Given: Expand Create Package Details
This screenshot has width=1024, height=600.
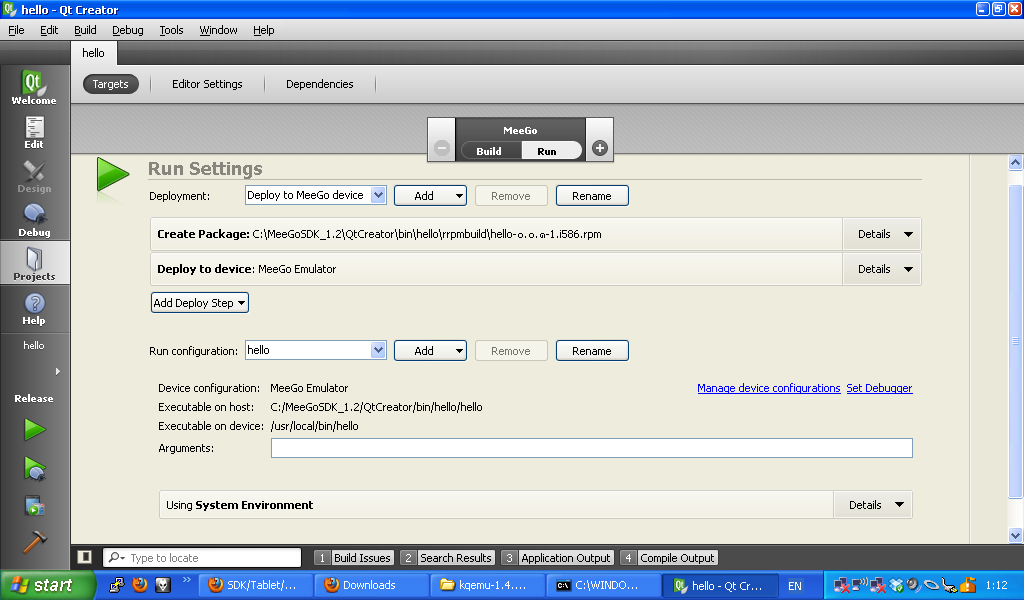Looking at the screenshot, I should pyautogui.click(x=882, y=234).
